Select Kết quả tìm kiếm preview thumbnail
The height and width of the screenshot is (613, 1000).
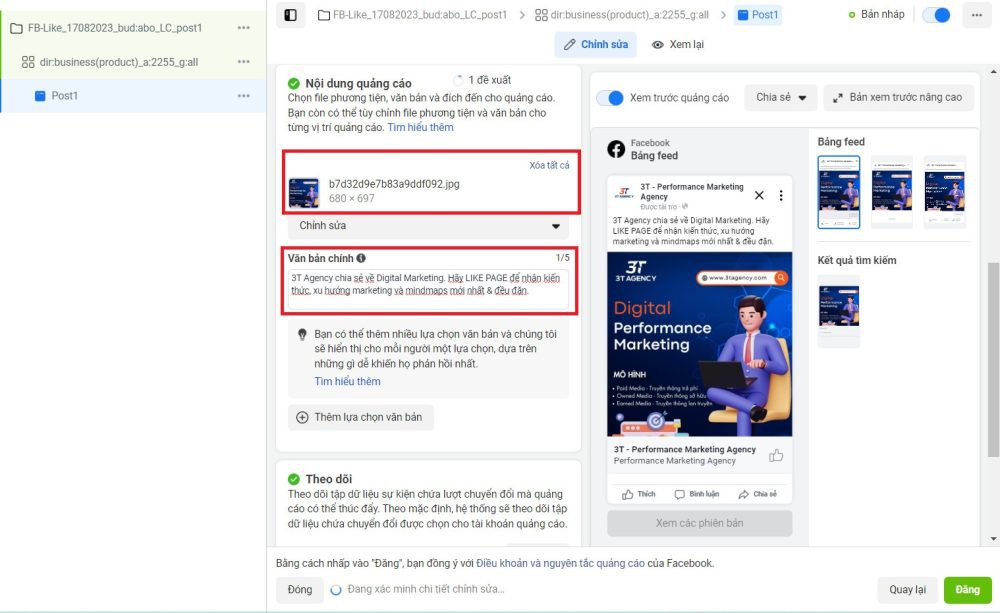pyautogui.click(x=839, y=311)
